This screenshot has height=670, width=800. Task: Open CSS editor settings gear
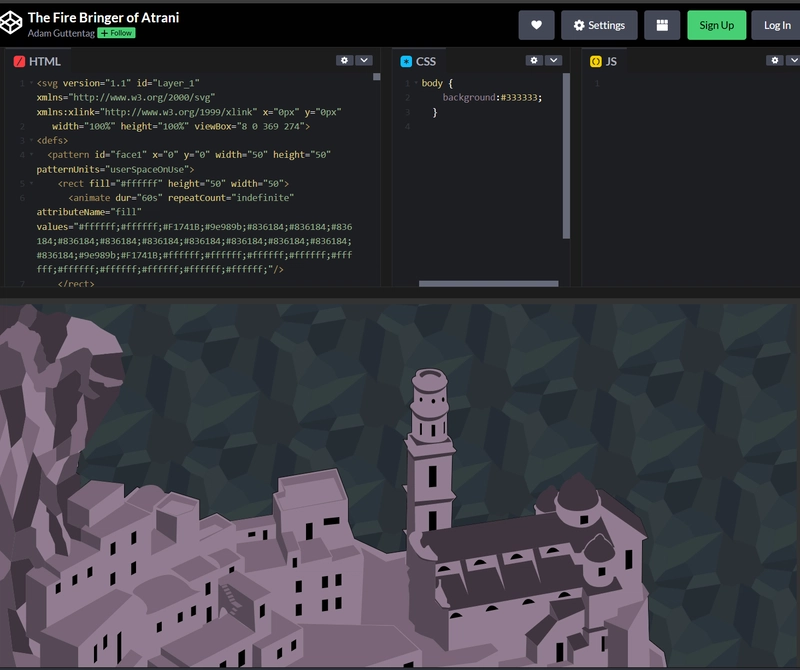(534, 61)
